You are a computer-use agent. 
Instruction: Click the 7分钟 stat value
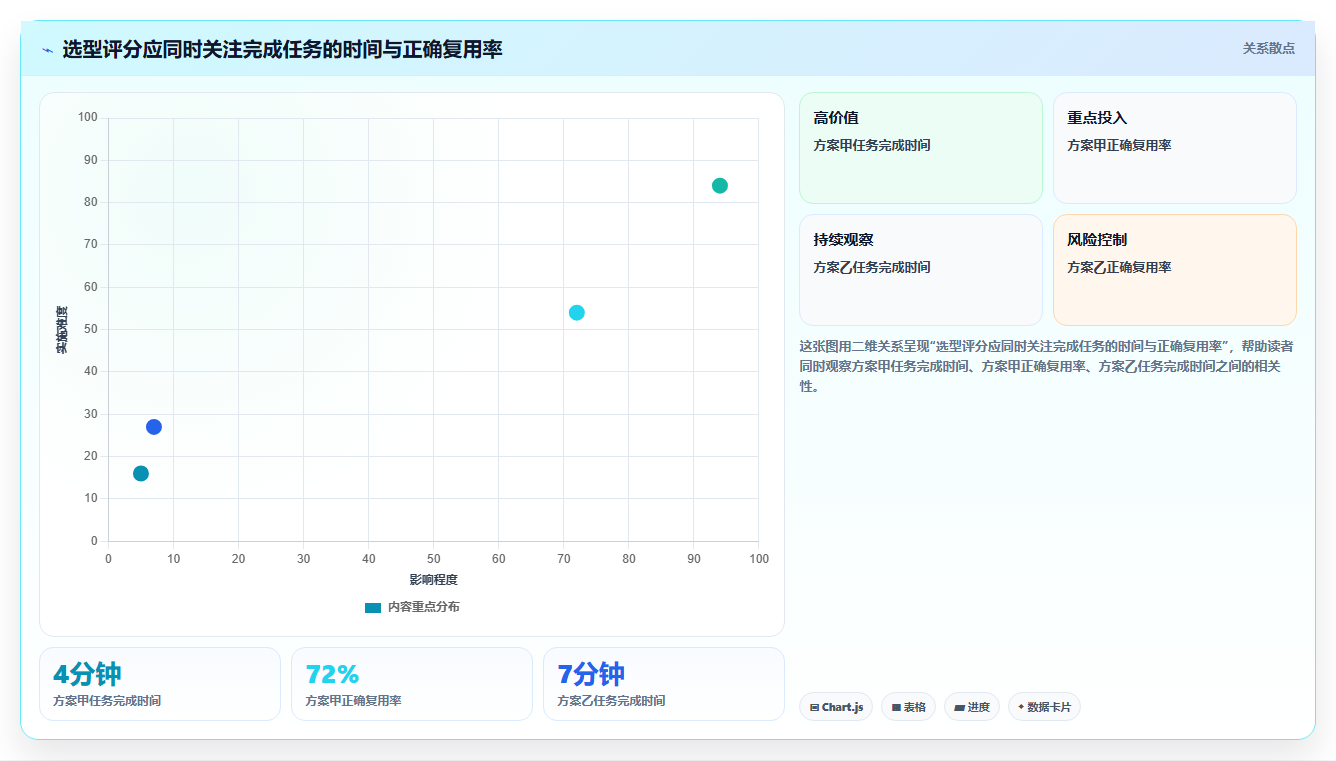[x=591, y=674]
